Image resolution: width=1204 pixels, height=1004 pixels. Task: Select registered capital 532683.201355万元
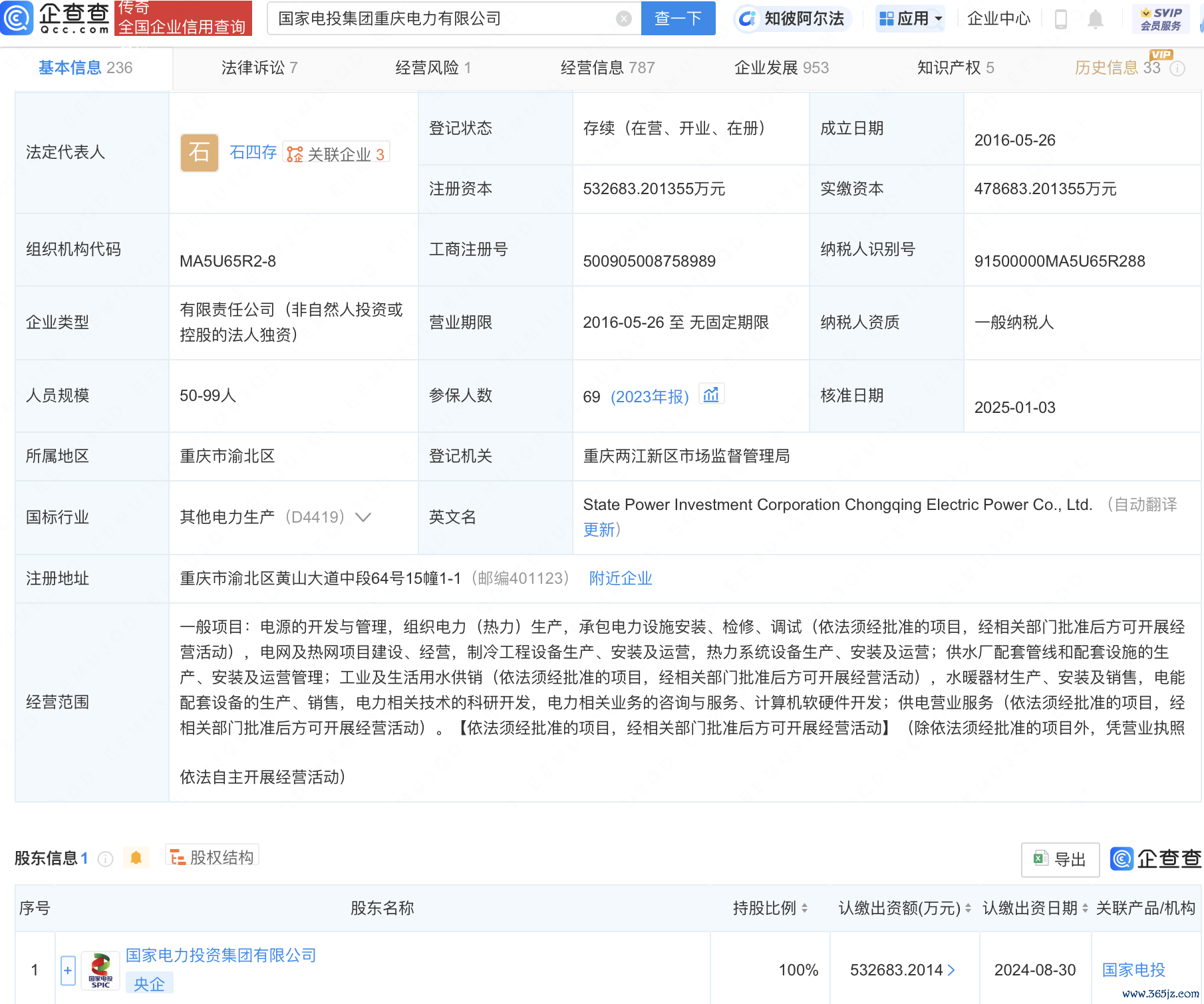pyautogui.click(x=654, y=189)
